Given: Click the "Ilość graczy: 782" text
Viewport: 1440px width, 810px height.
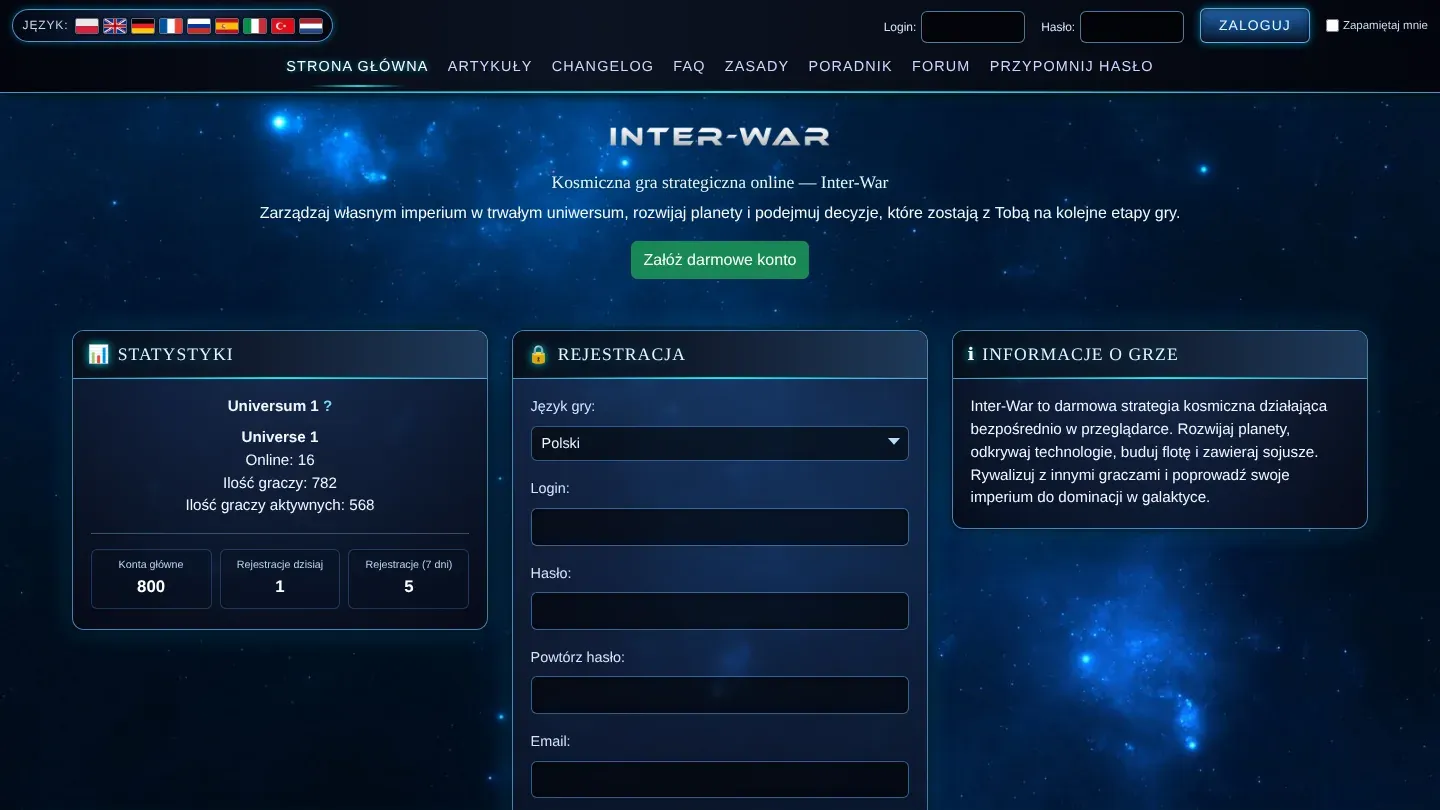Looking at the screenshot, I should tap(280, 483).
